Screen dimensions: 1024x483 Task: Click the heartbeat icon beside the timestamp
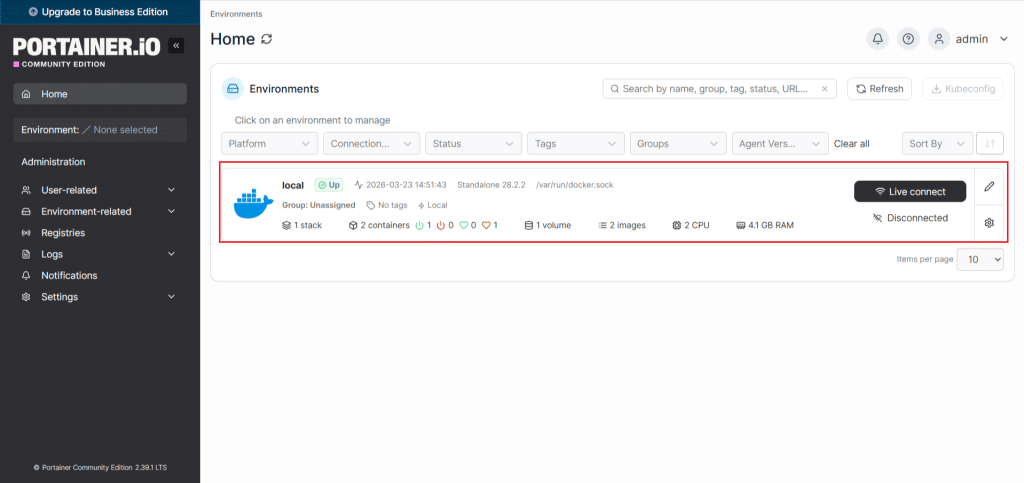[x=359, y=185]
